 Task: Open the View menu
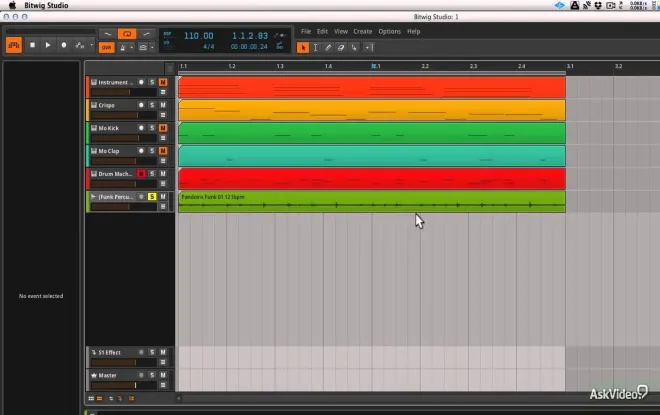pyautogui.click(x=341, y=32)
